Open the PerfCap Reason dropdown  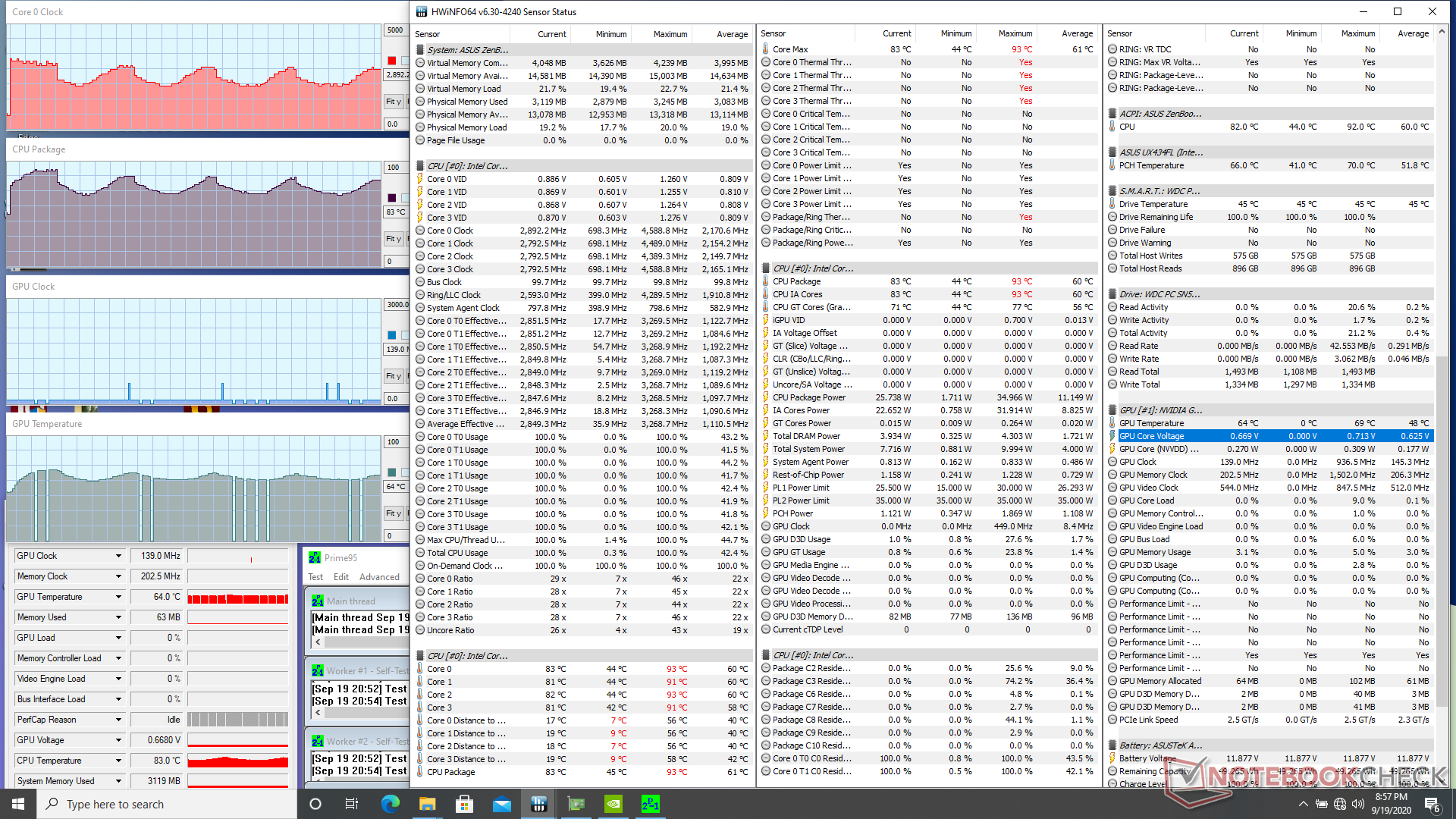coord(118,720)
